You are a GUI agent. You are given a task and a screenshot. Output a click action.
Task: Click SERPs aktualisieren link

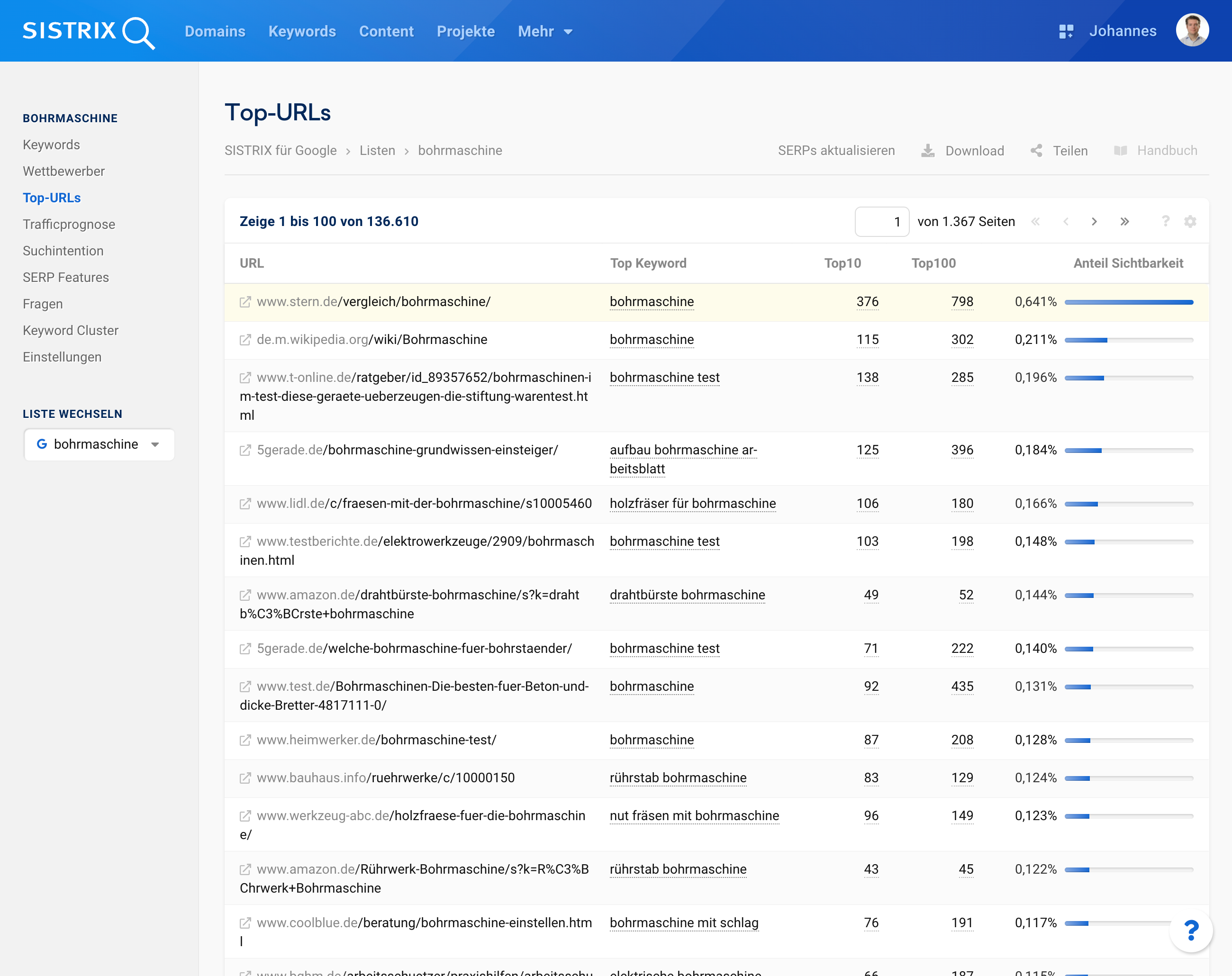pos(836,151)
